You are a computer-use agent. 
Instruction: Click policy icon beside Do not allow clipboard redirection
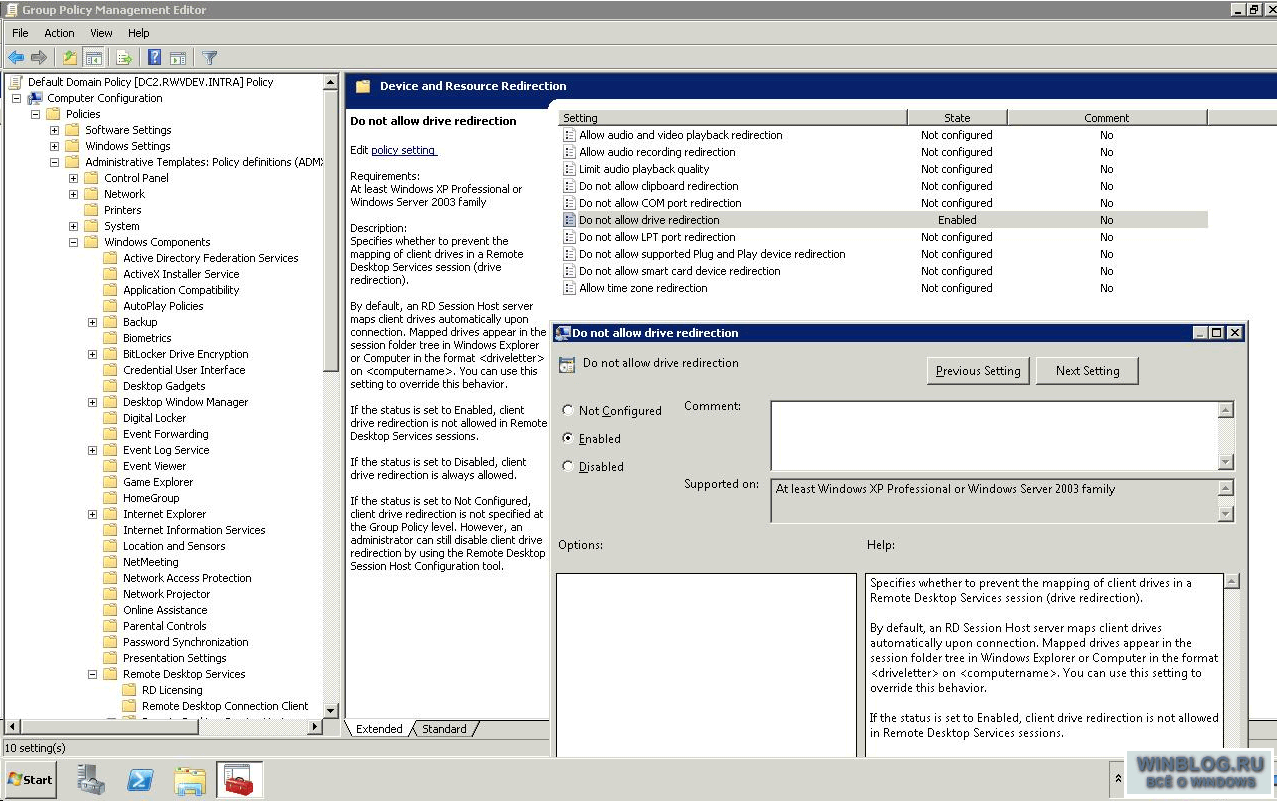point(569,186)
